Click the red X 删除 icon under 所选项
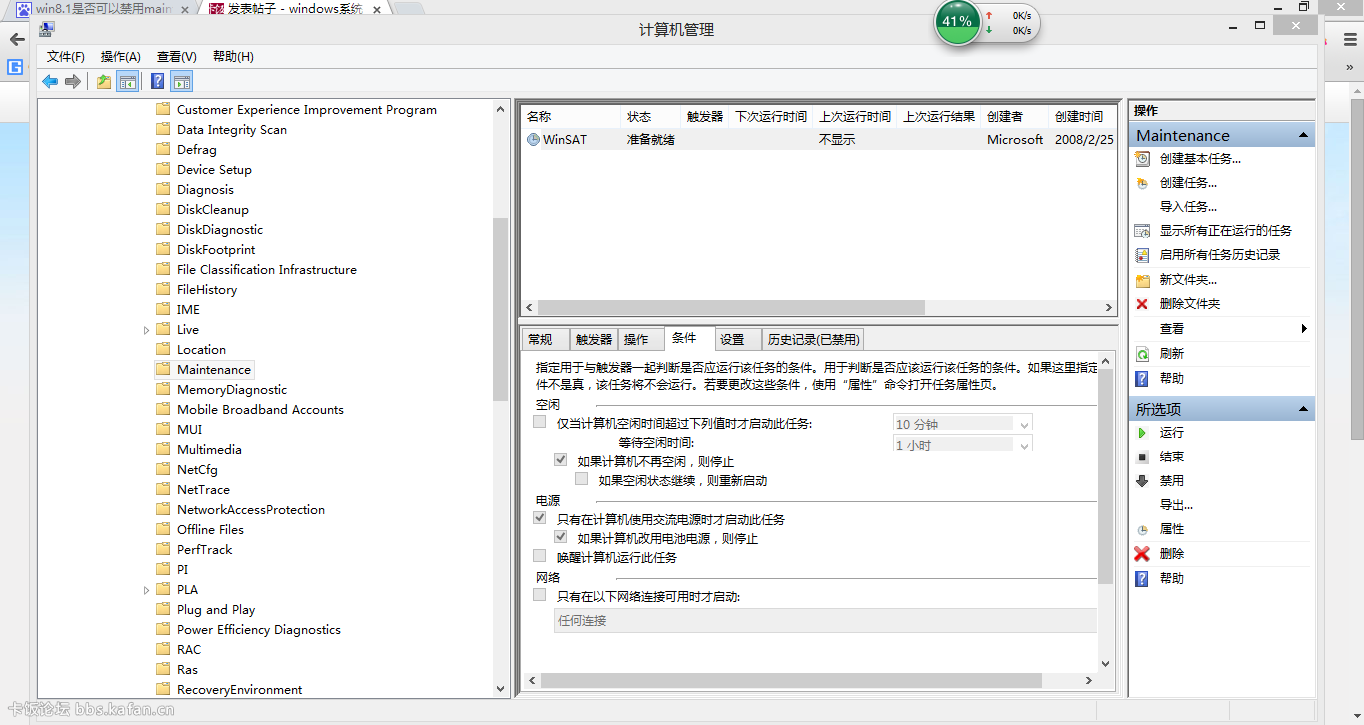Viewport: 1364px width, 725px height. click(1142, 553)
